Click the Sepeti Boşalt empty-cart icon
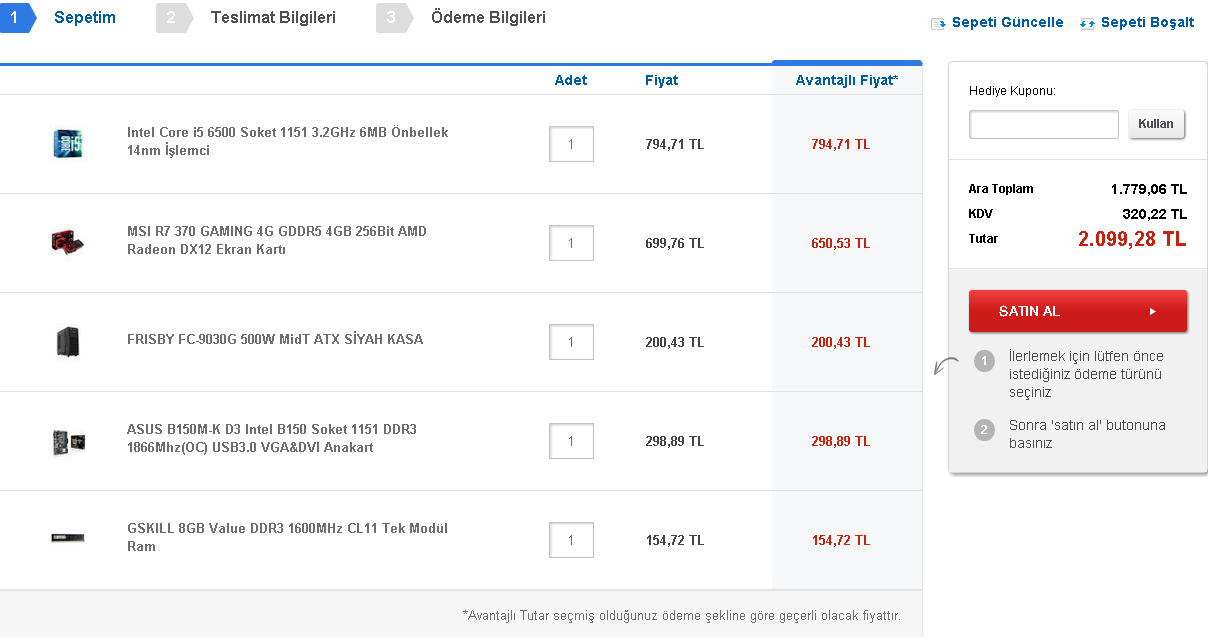Image resolution: width=1208 pixels, height=637 pixels. click(x=1087, y=23)
